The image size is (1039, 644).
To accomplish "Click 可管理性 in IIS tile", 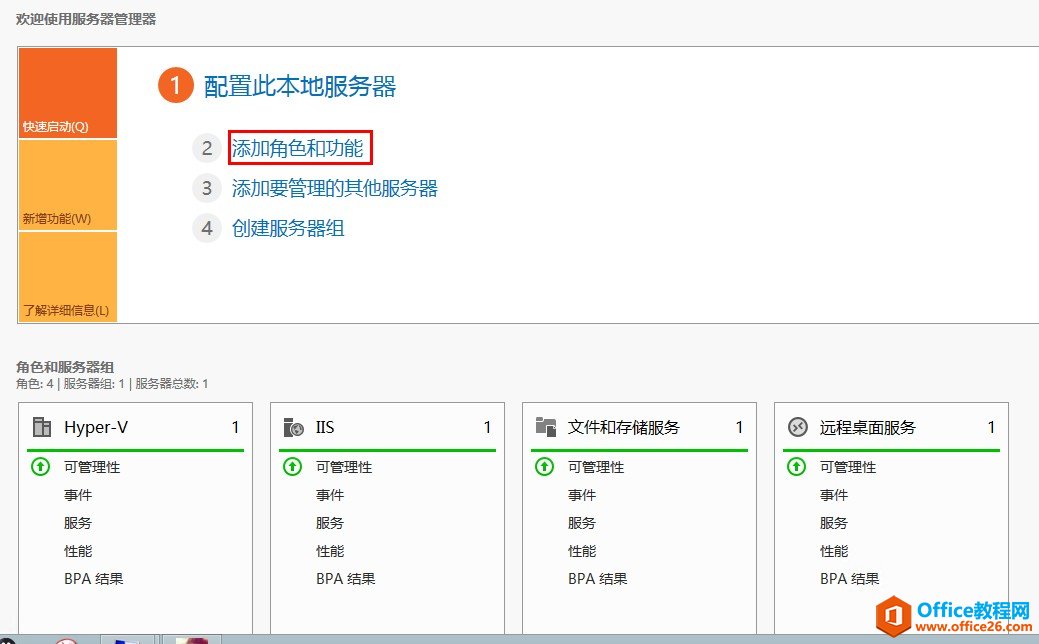I will pyautogui.click(x=344, y=467).
